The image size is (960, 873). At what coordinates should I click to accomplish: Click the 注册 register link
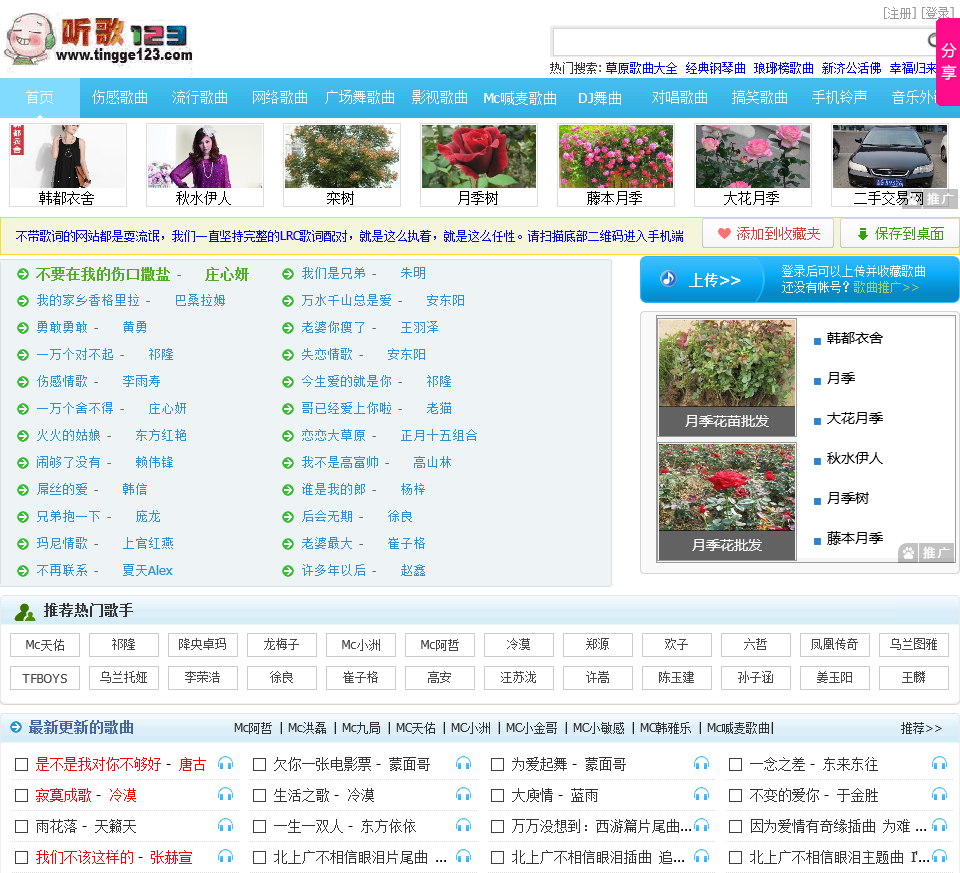coord(899,13)
